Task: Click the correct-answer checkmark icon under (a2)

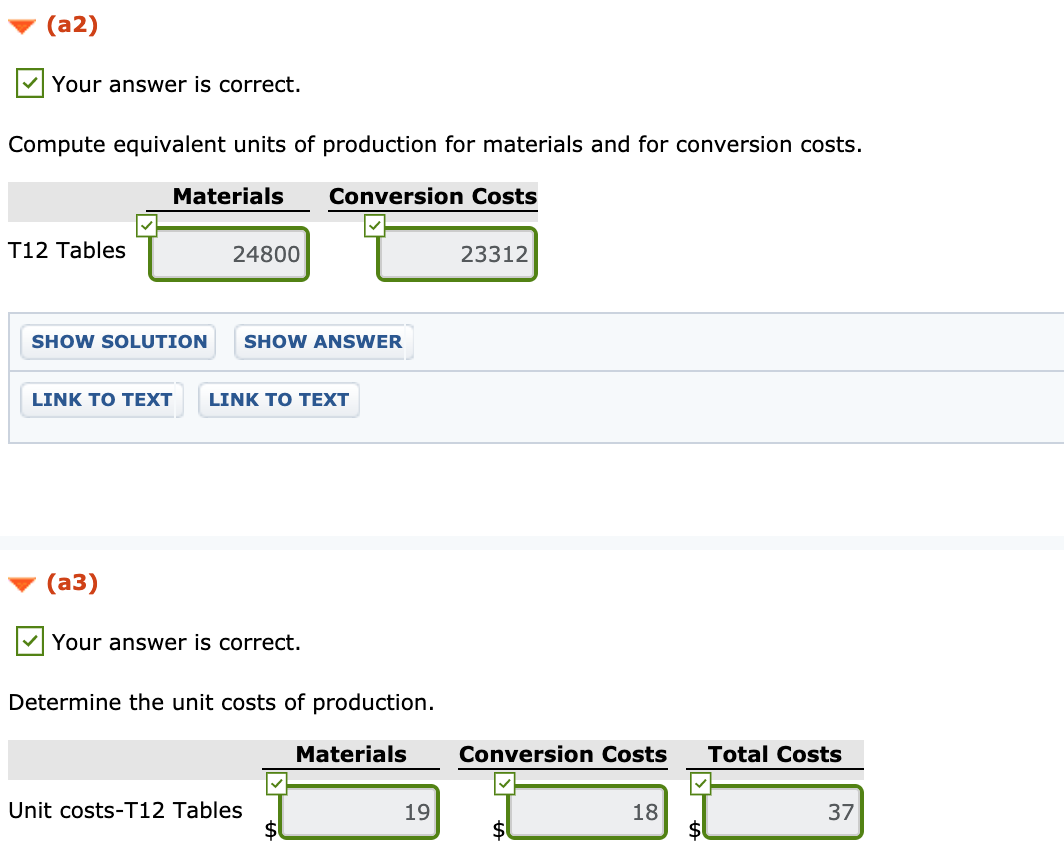Action: coord(29,83)
